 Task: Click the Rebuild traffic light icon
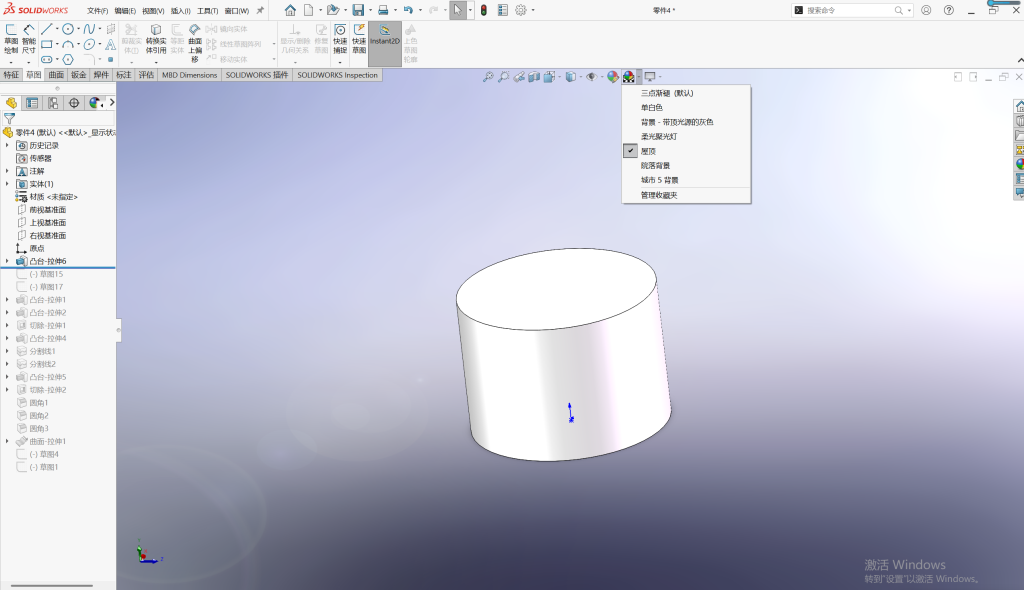pos(484,10)
